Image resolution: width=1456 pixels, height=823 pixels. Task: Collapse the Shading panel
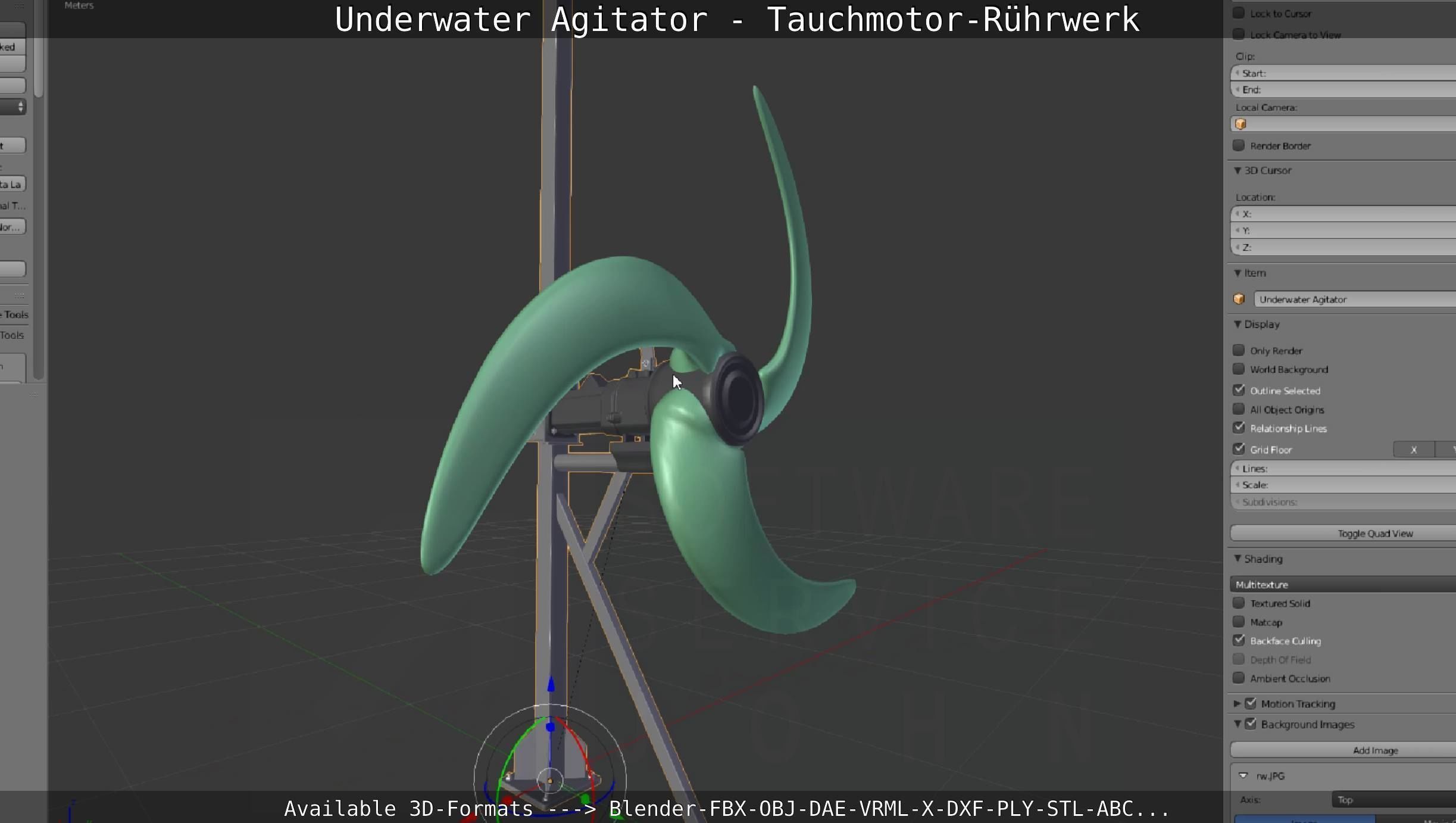coord(1238,559)
